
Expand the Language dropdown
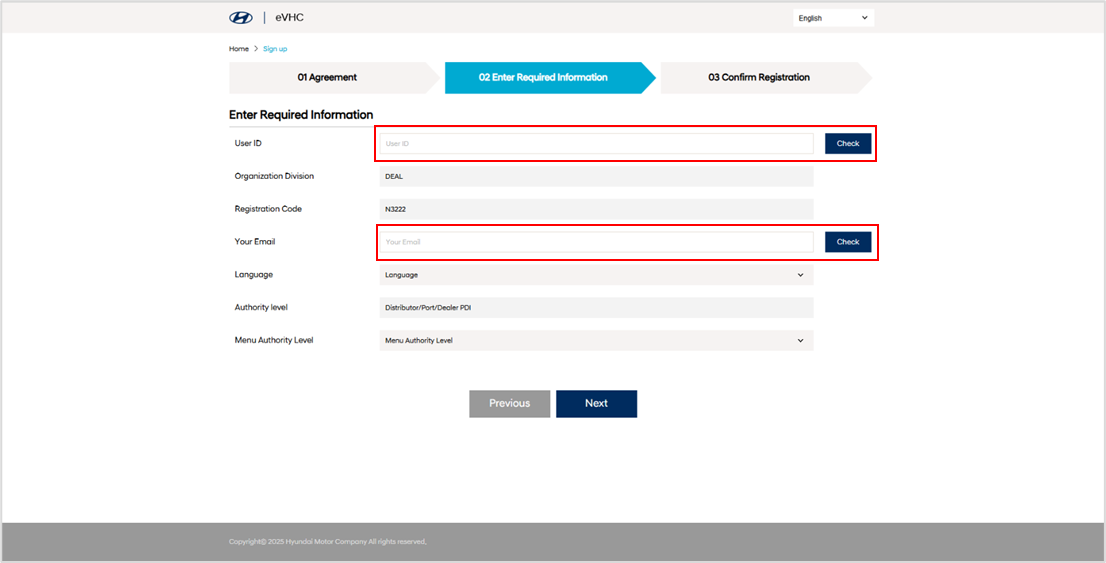(596, 274)
